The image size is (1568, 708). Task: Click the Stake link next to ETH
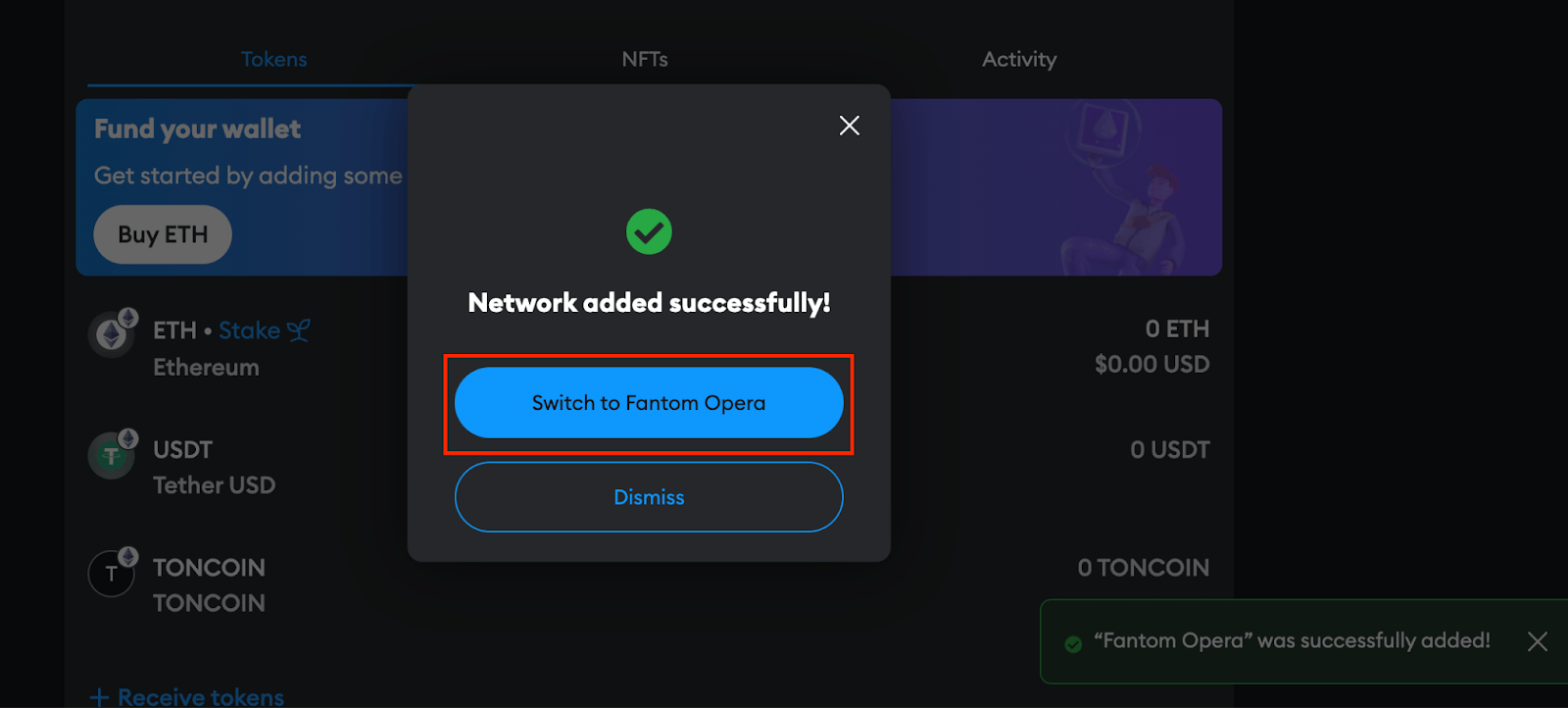pyautogui.click(x=249, y=330)
